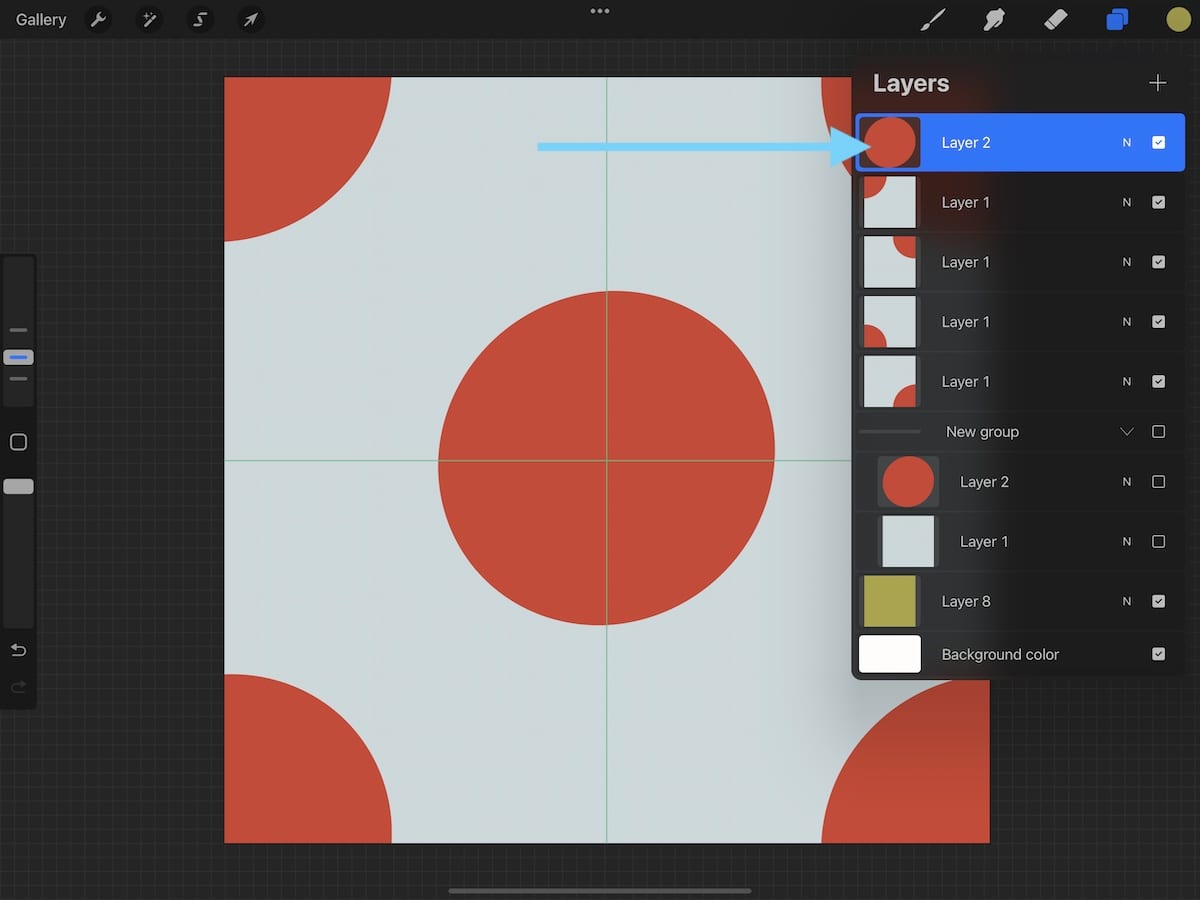Select the New group row
Screen dimensions: 1200x900
[x=1019, y=432]
